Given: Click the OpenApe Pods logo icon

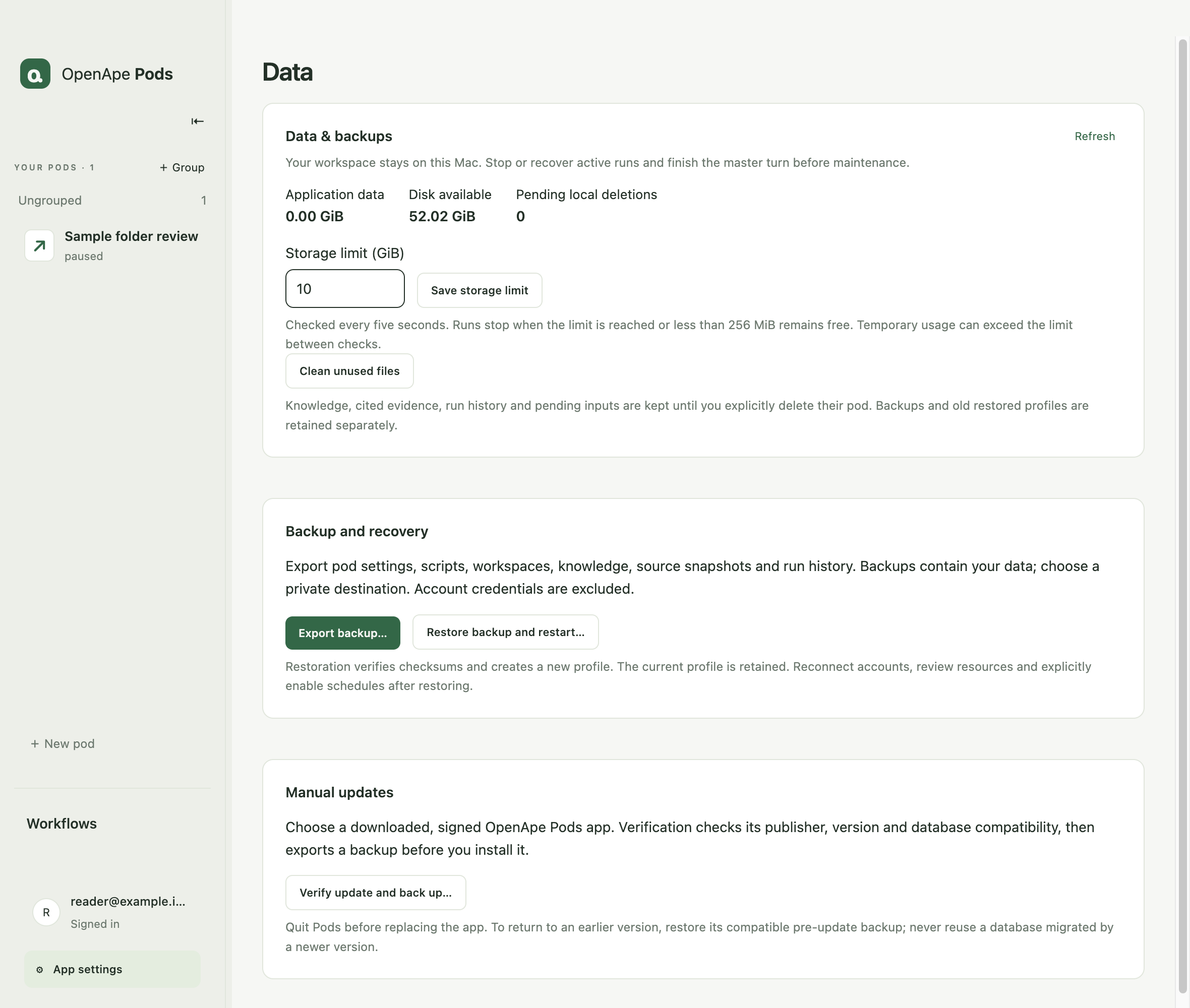Looking at the screenshot, I should pos(35,74).
